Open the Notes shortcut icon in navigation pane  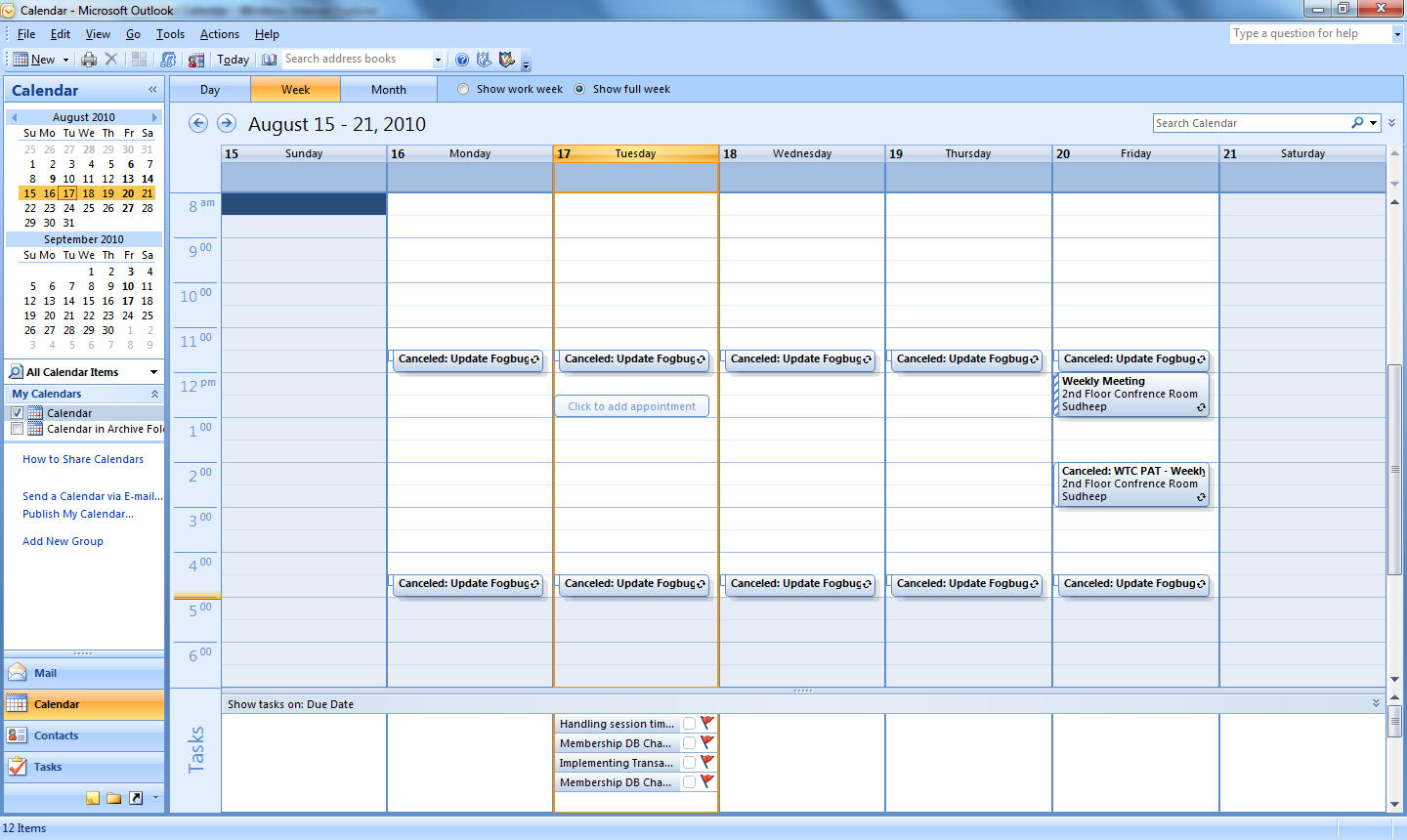[93, 798]
